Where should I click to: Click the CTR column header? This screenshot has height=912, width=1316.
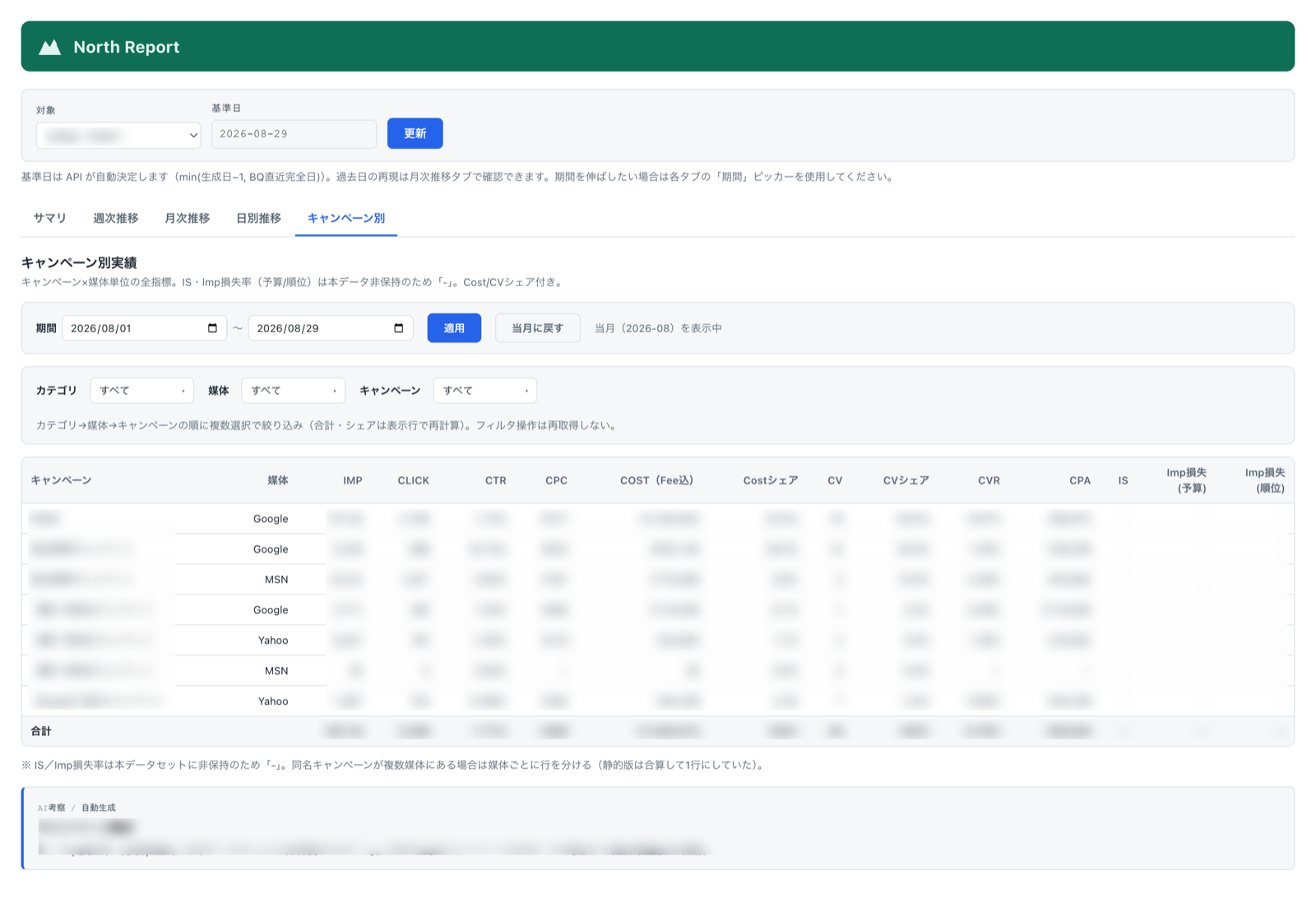pyautogui.click(x=496, y=480)
